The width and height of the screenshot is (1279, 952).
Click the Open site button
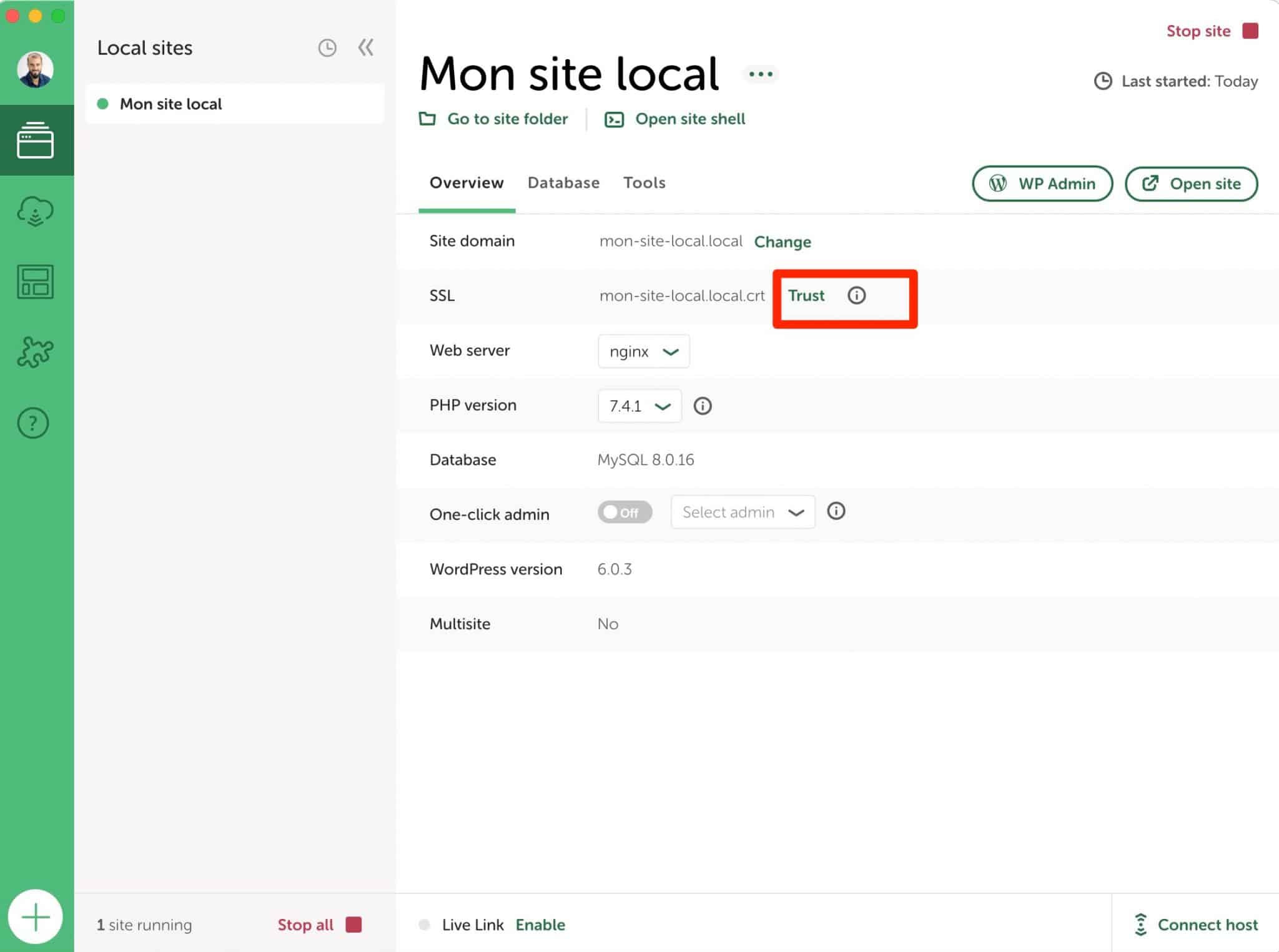1191,184
